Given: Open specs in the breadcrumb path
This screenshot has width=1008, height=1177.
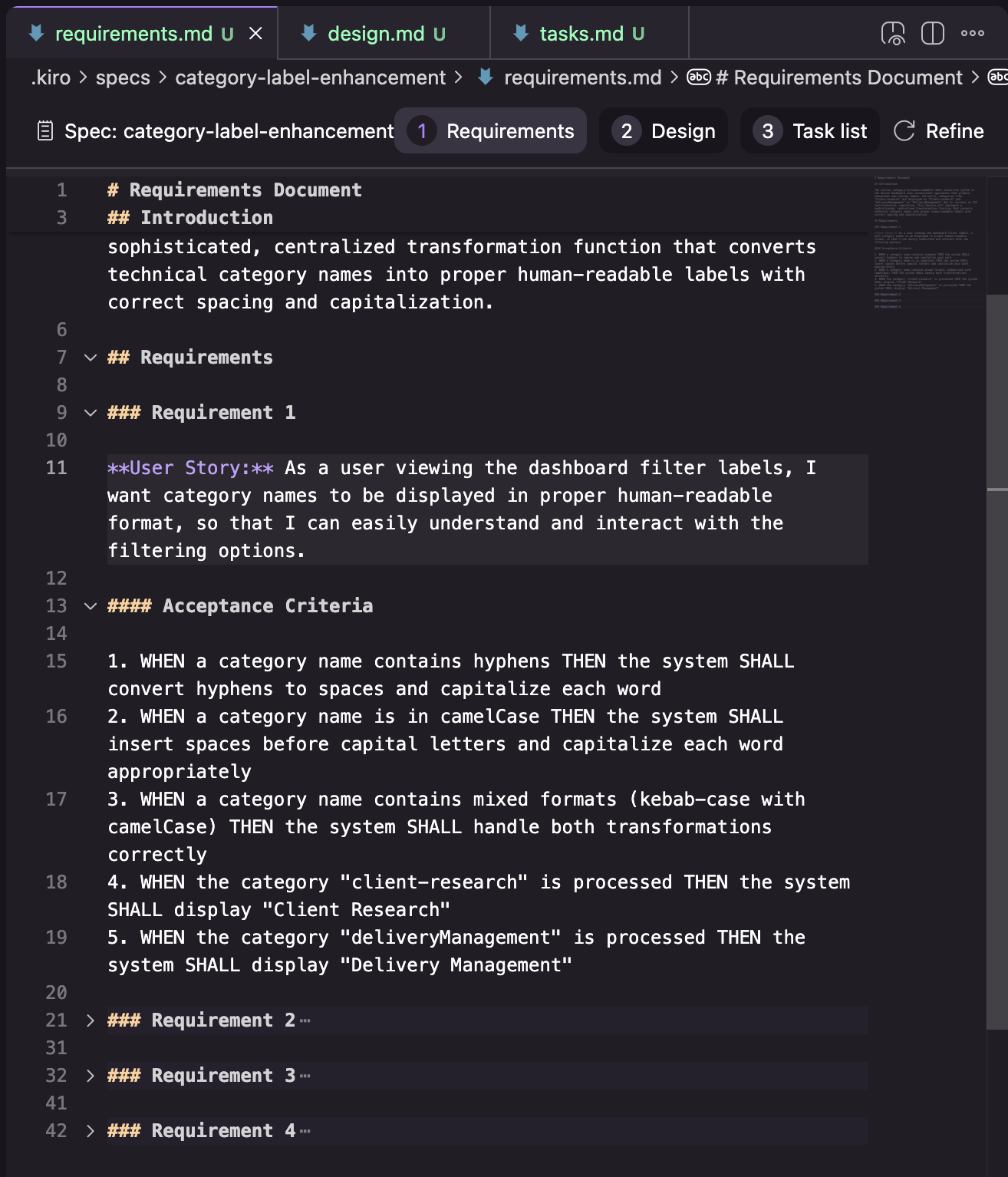Looking at the screenshot, I should (x=123, y=77).
